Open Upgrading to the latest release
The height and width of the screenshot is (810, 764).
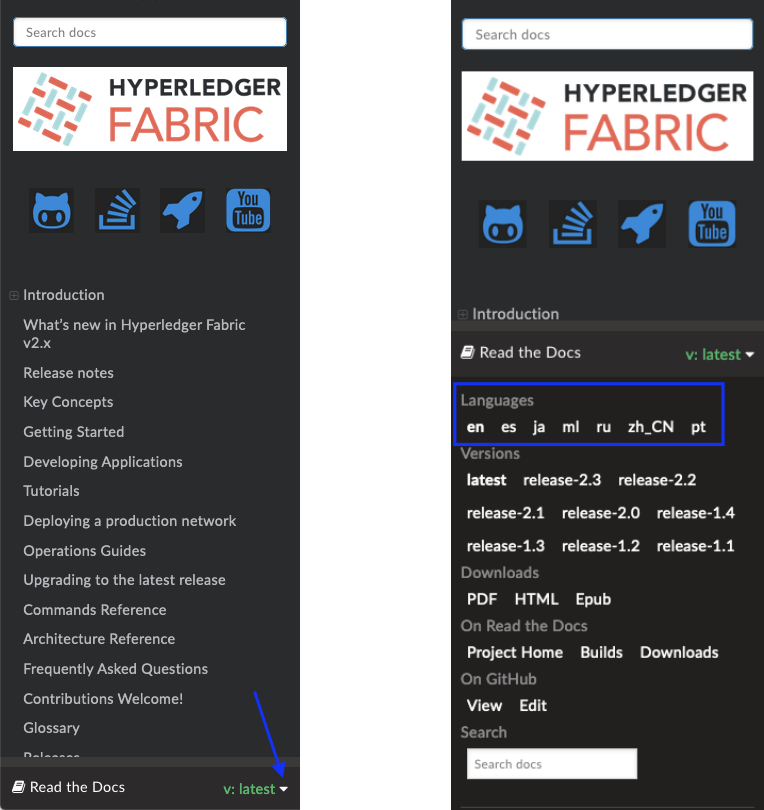click(x=124, y=580)
